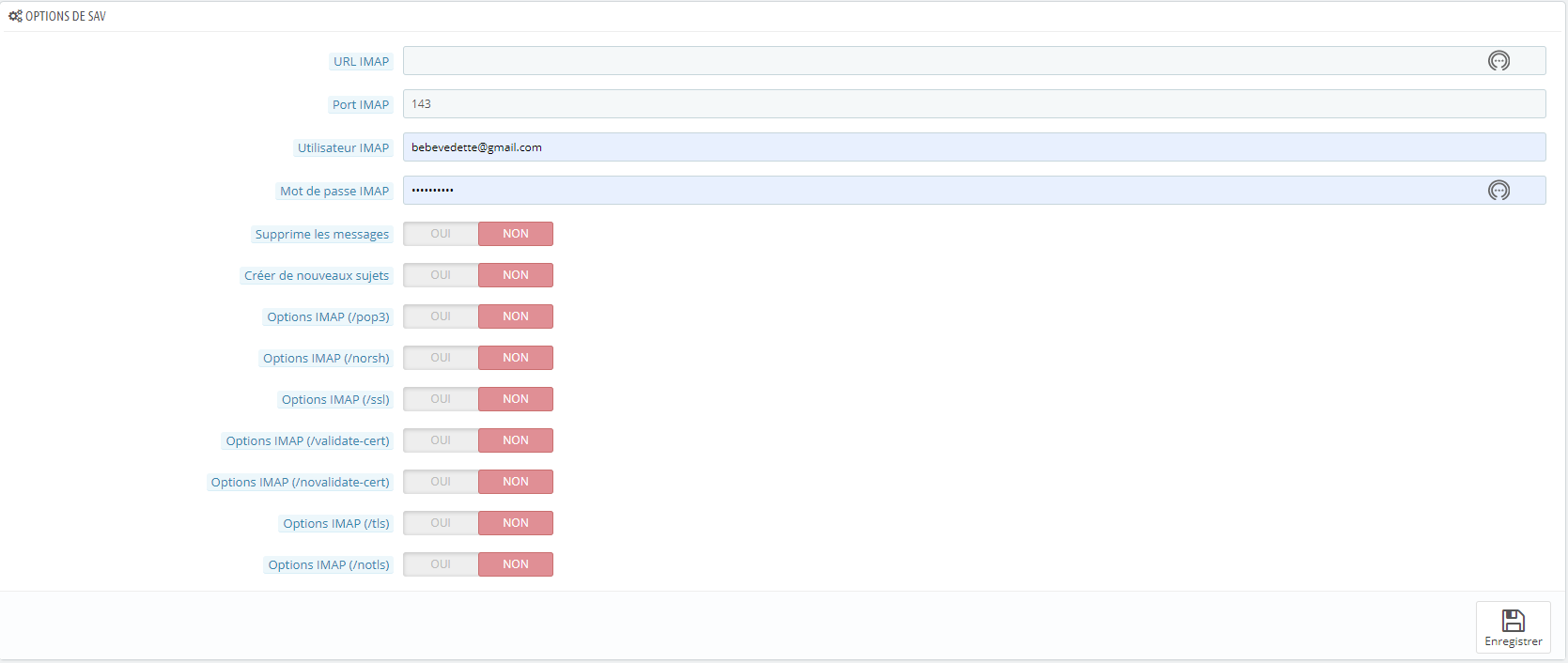Click the Enregistrer save icon

(1513, 621)
